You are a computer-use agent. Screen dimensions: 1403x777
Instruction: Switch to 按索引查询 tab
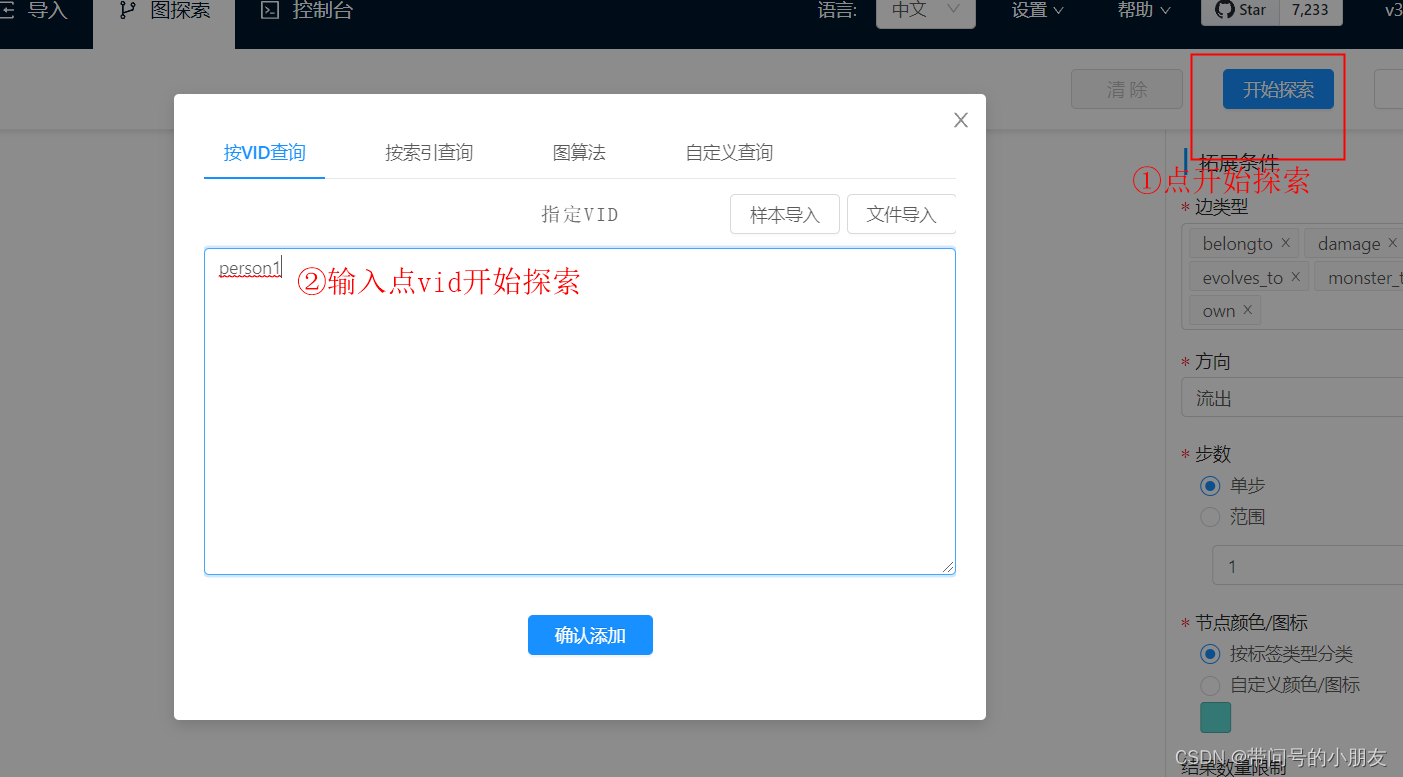point(429,153)
